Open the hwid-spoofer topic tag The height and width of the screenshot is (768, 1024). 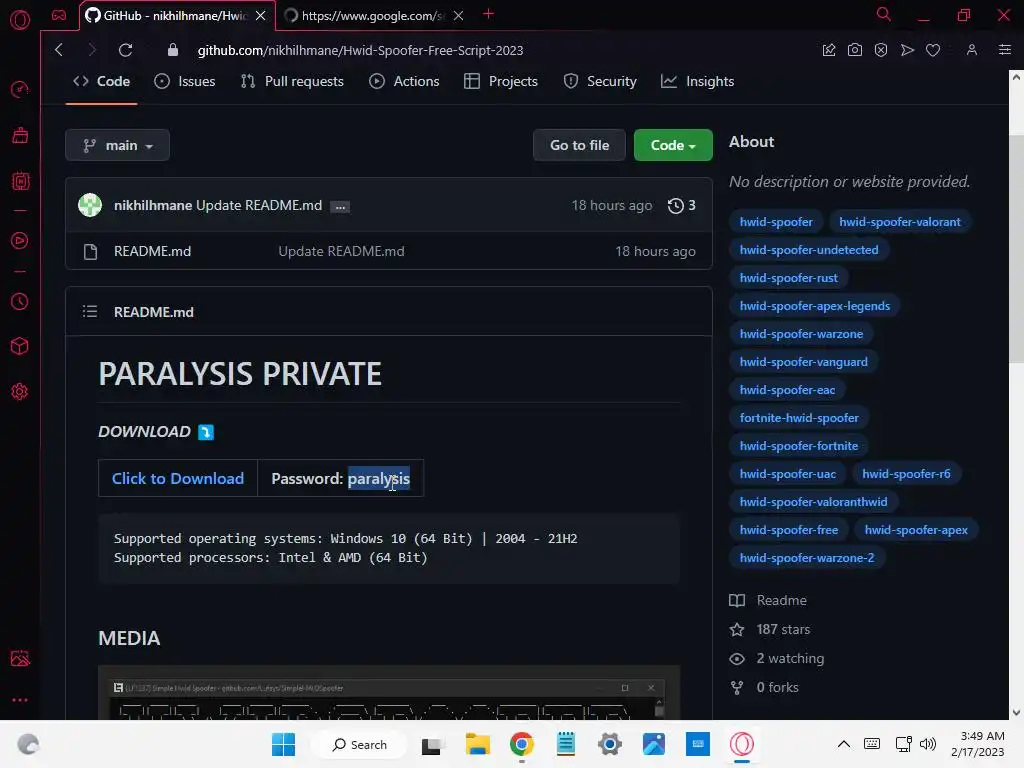point(776,222)
